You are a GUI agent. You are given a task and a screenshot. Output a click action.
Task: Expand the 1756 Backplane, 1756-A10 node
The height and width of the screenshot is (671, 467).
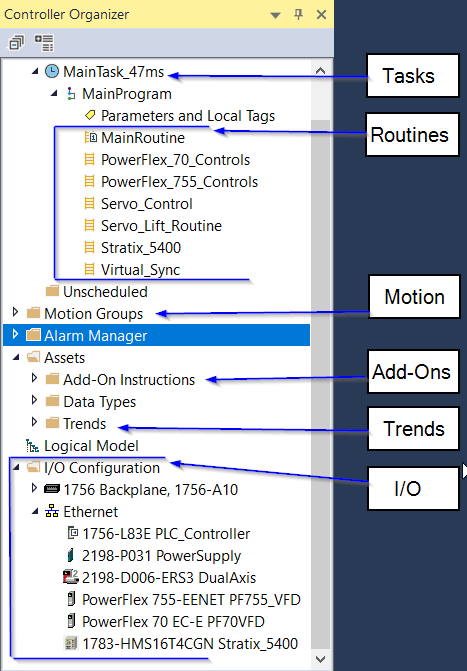point(34,487)
